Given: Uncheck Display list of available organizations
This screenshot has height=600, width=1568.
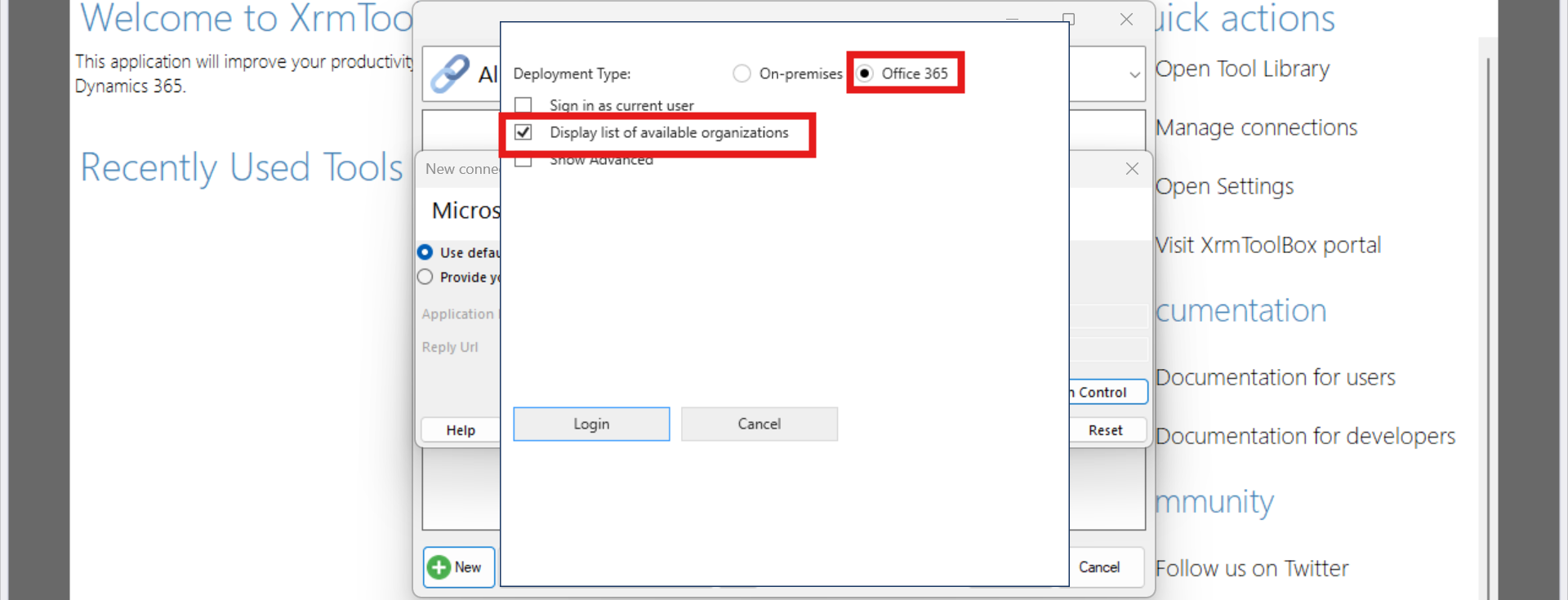Looking at the screenshot, I should click(x=523, y=132).
